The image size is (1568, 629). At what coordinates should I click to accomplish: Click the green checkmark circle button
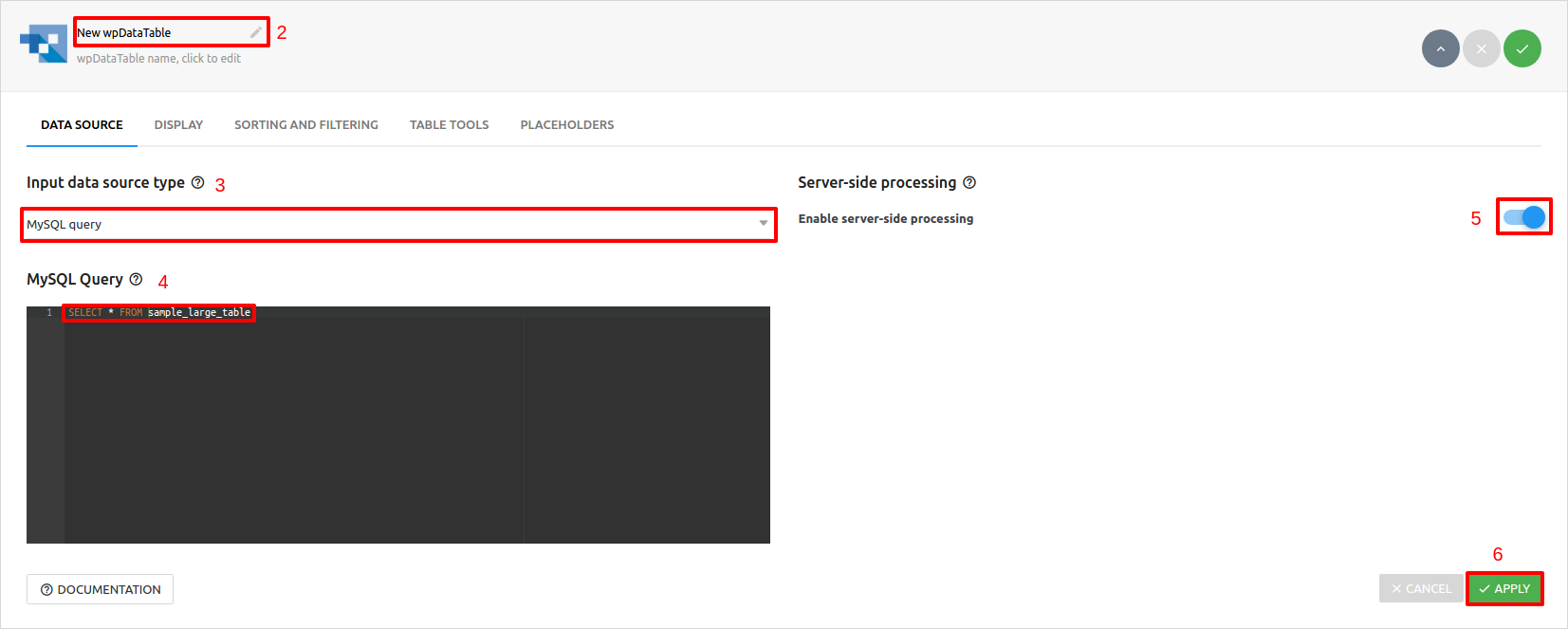1522,48
